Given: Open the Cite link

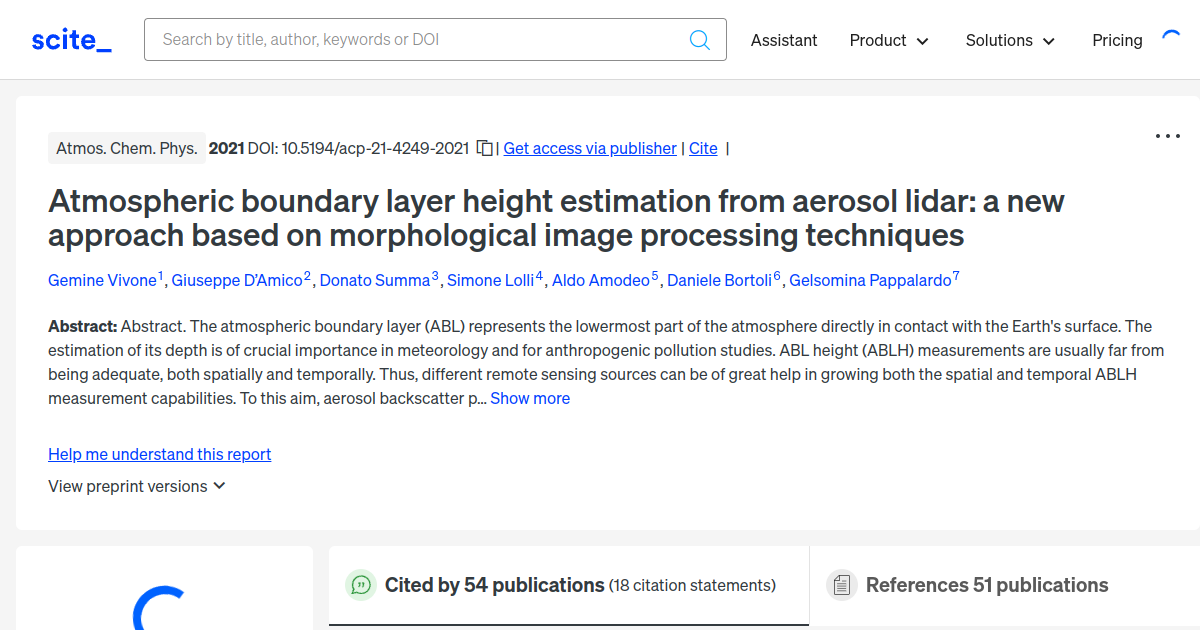Looking at the screenshot, I should tap(703, 148).
